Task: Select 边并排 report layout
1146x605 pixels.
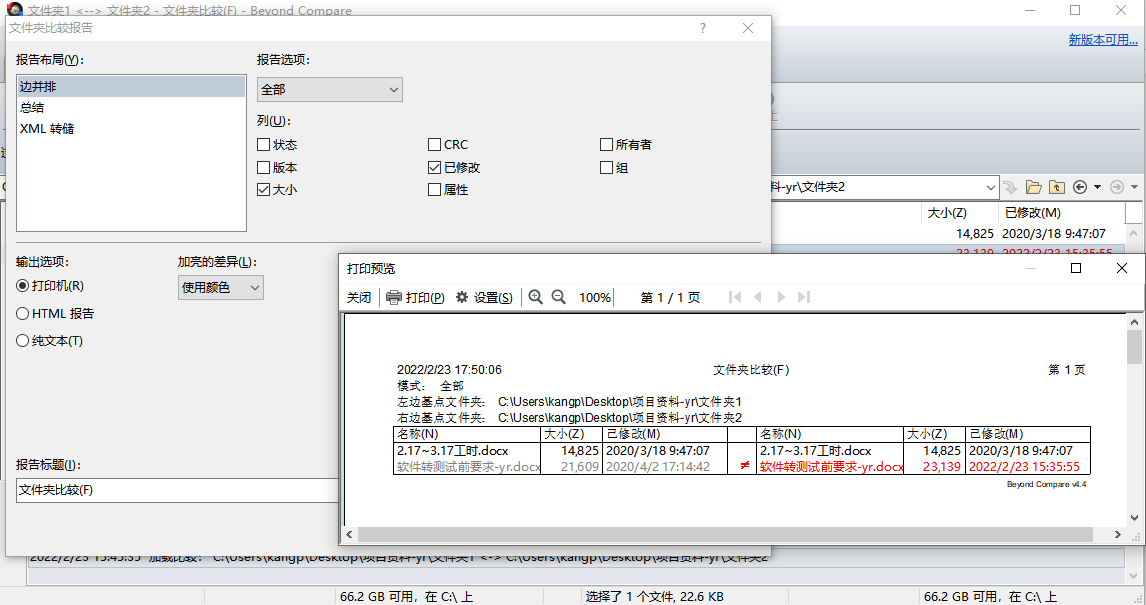Action: [132, 86]
